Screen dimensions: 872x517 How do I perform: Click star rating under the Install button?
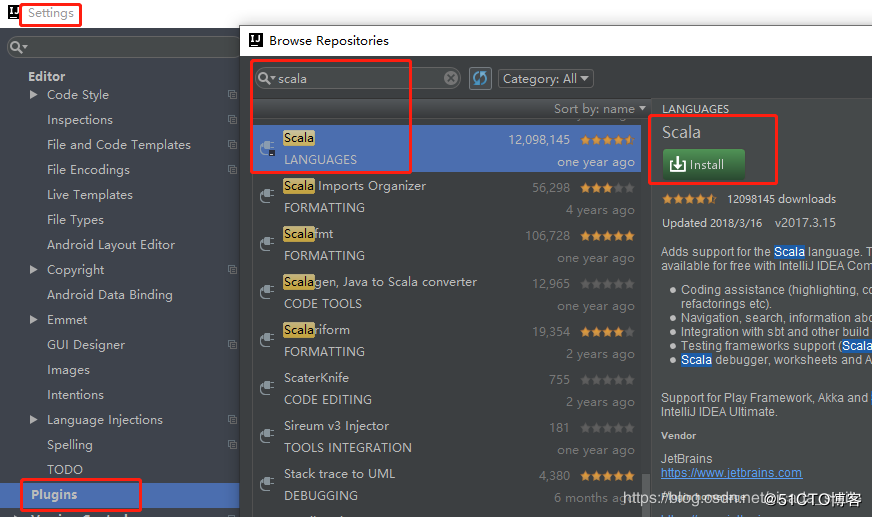(x=689, y=199)
